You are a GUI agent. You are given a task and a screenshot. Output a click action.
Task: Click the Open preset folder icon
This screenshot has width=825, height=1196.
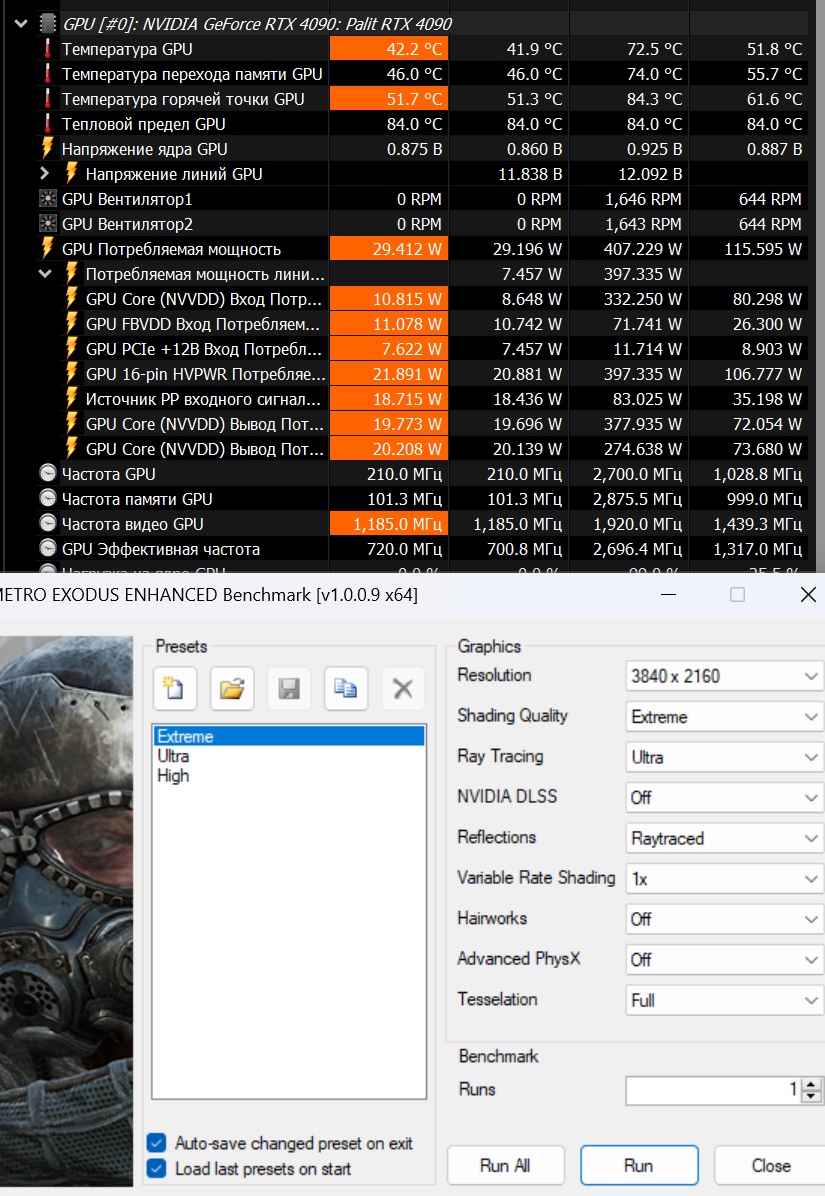tap(232, 689)
